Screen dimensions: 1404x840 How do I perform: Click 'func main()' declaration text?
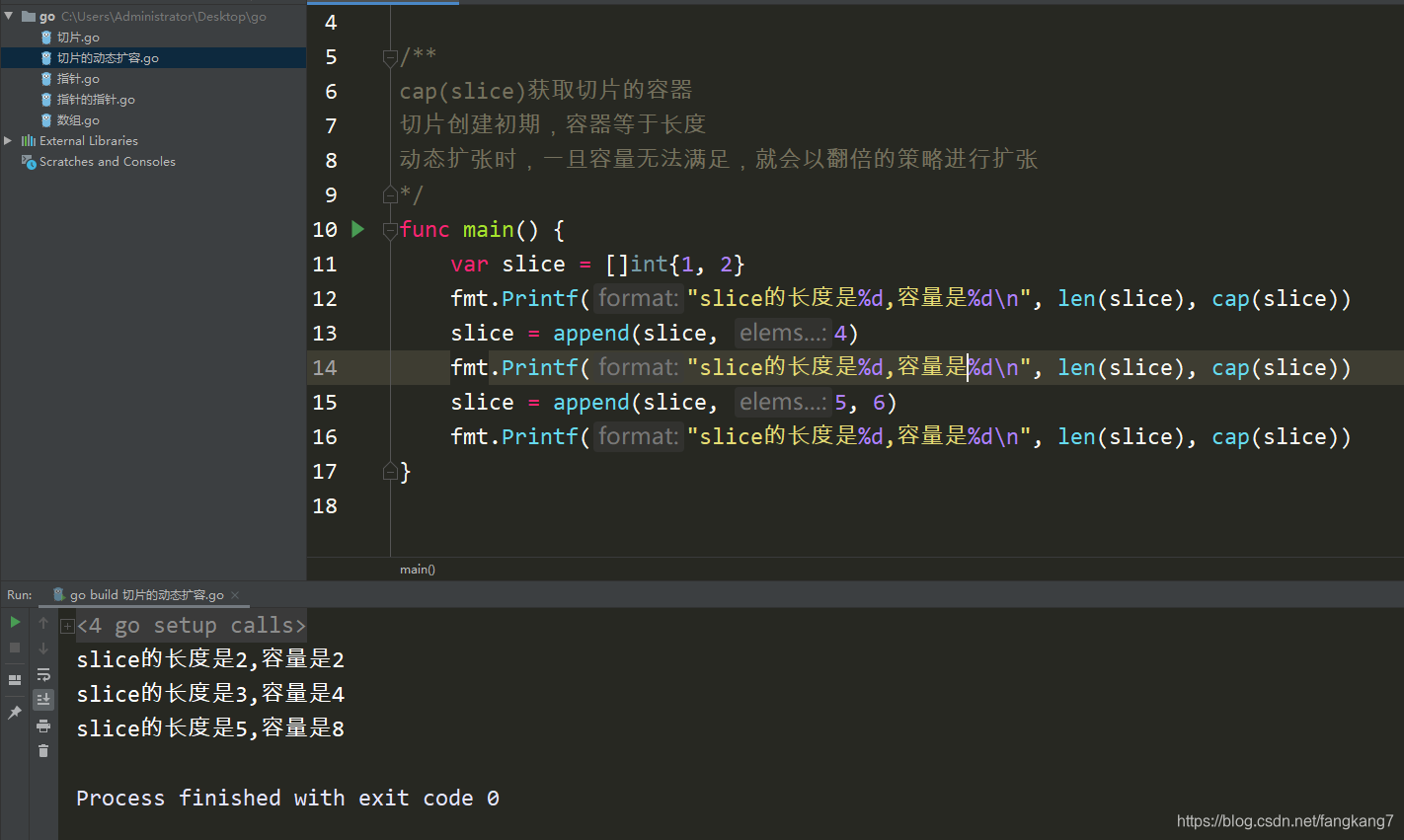click(469, 230)
